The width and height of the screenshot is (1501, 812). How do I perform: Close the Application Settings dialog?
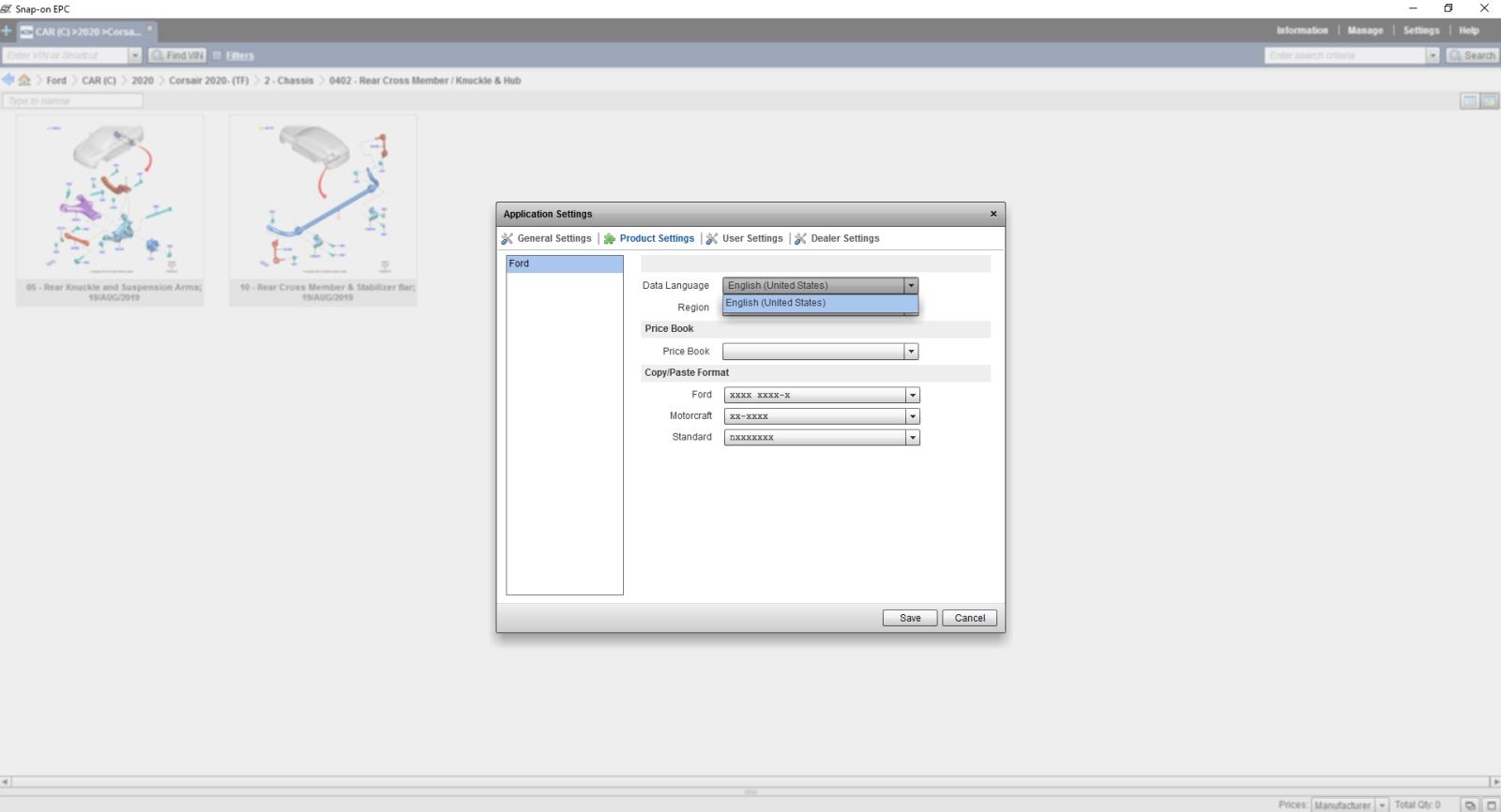click(993, 214)
